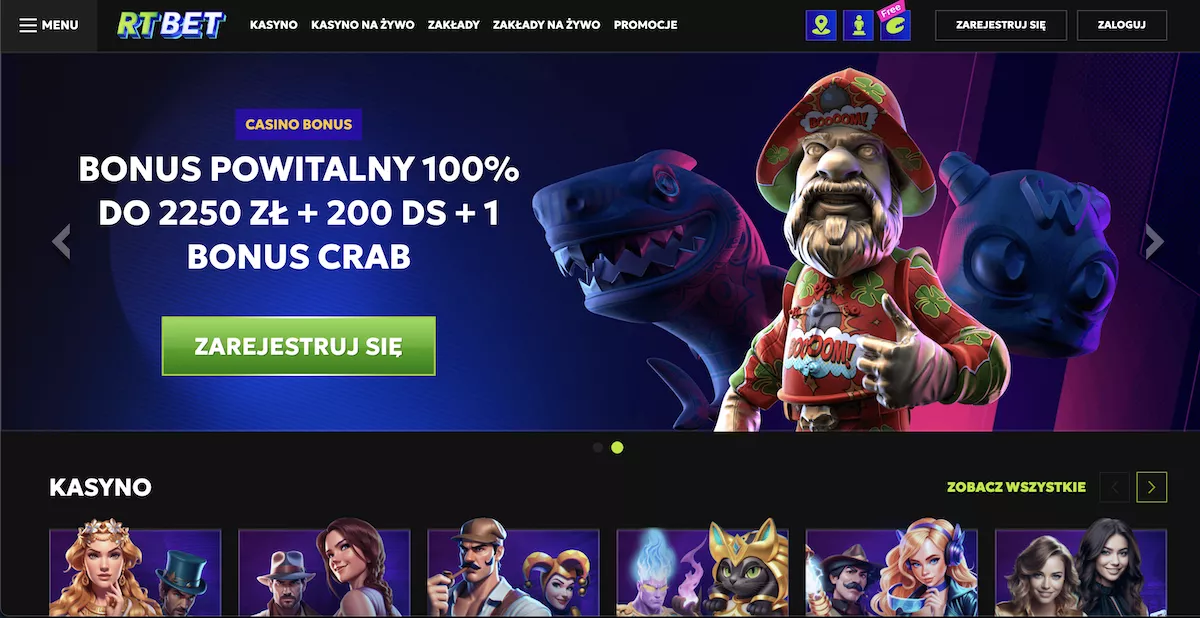Image resolution: width=1200 pixels, height=618 pixels.
Task: Open the golden cat game thumbnail
Action: tap(703, 572)
